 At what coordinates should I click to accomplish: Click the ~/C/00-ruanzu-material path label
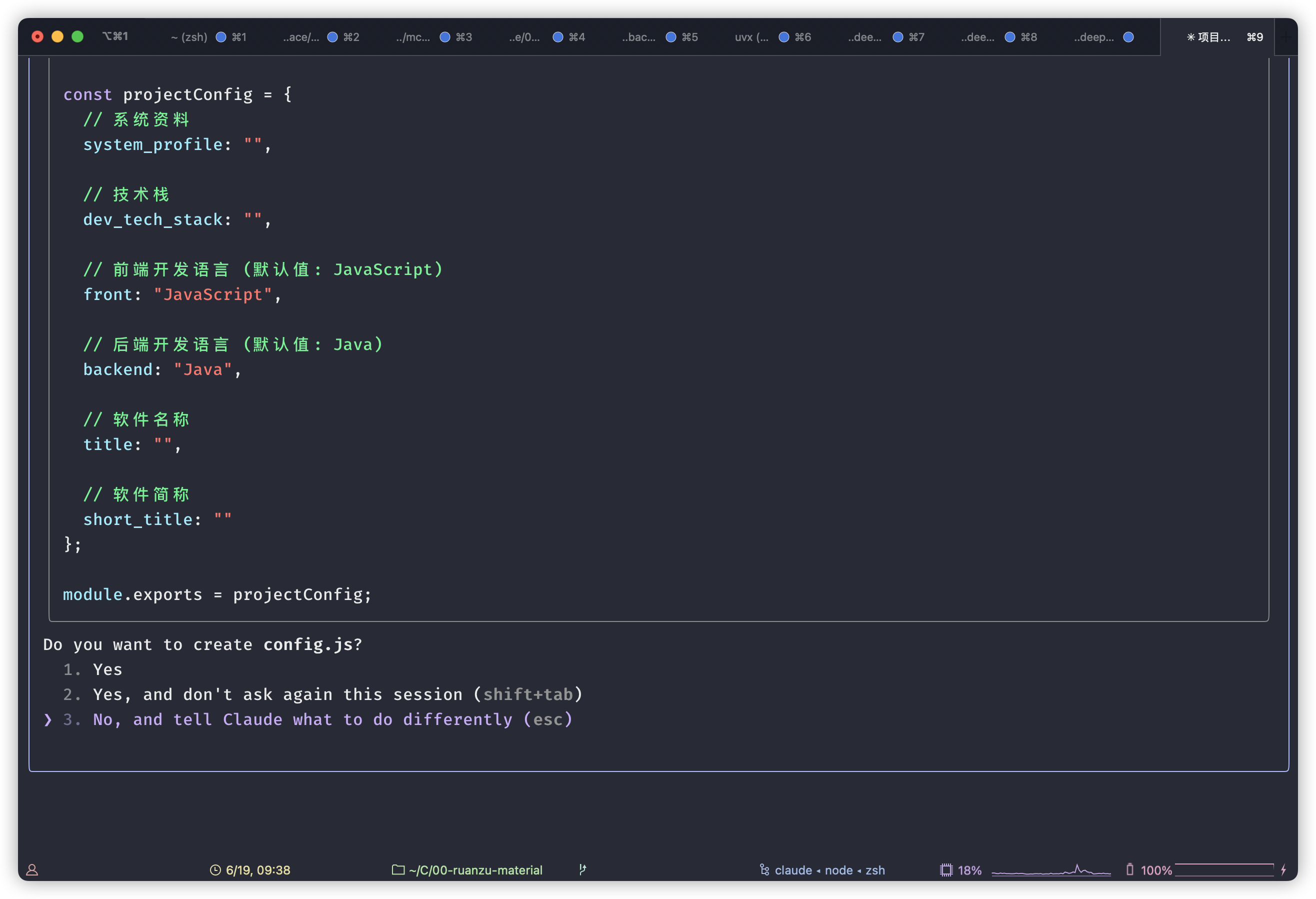(475, 870)
